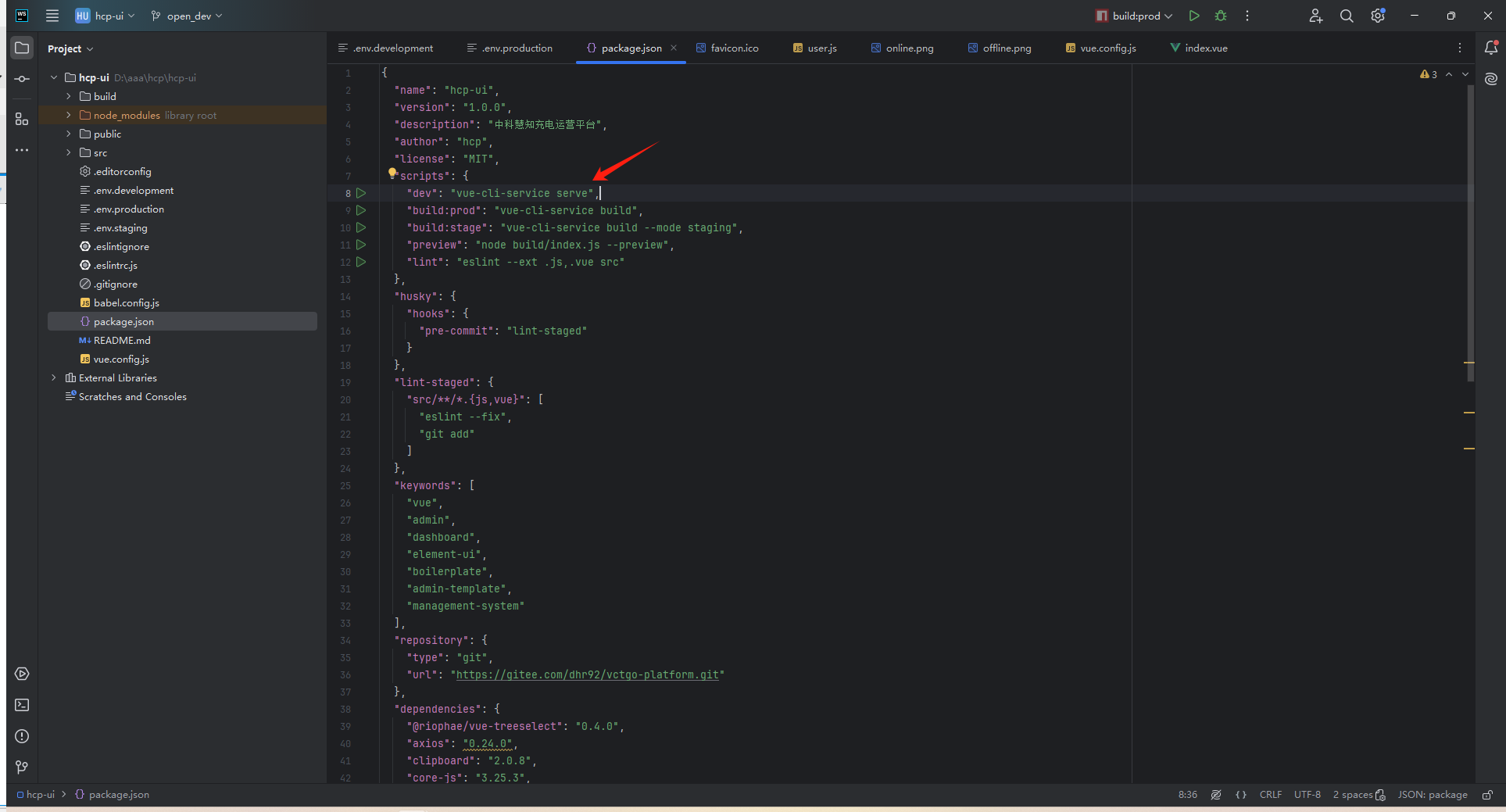The width and height of the screenshot is (1506, 812).
Task: Run the build:stage script gutter icon
Action: pyautogui.click(x=361, y=227)
